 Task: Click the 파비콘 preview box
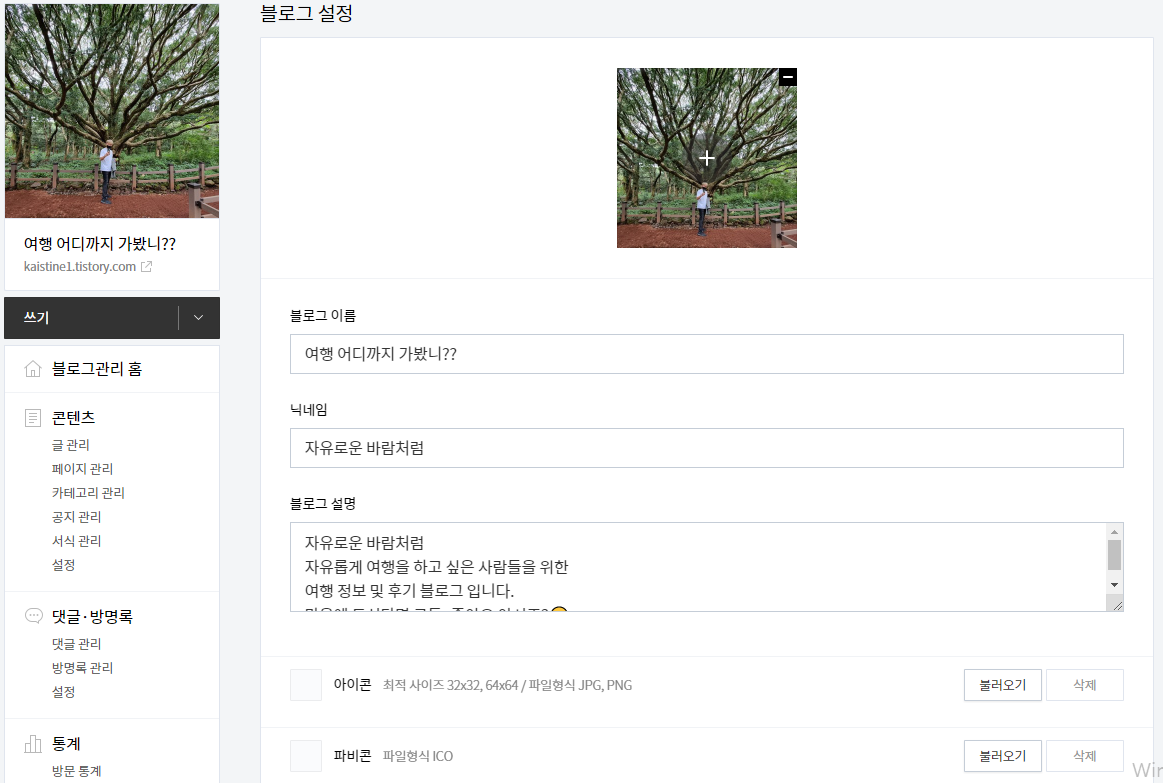(x=306, y=756)
